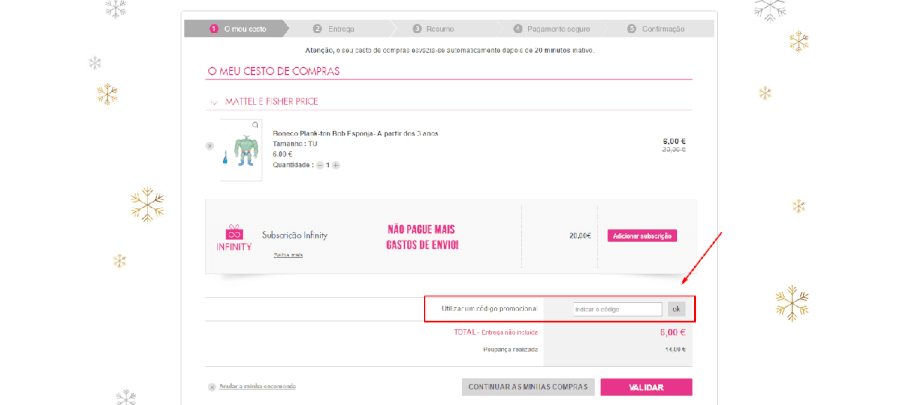Image resolution: width=900 pixels, height=405 pixels.
Task: Submit the promo code with the ok button
Action: tap(676, 309)
